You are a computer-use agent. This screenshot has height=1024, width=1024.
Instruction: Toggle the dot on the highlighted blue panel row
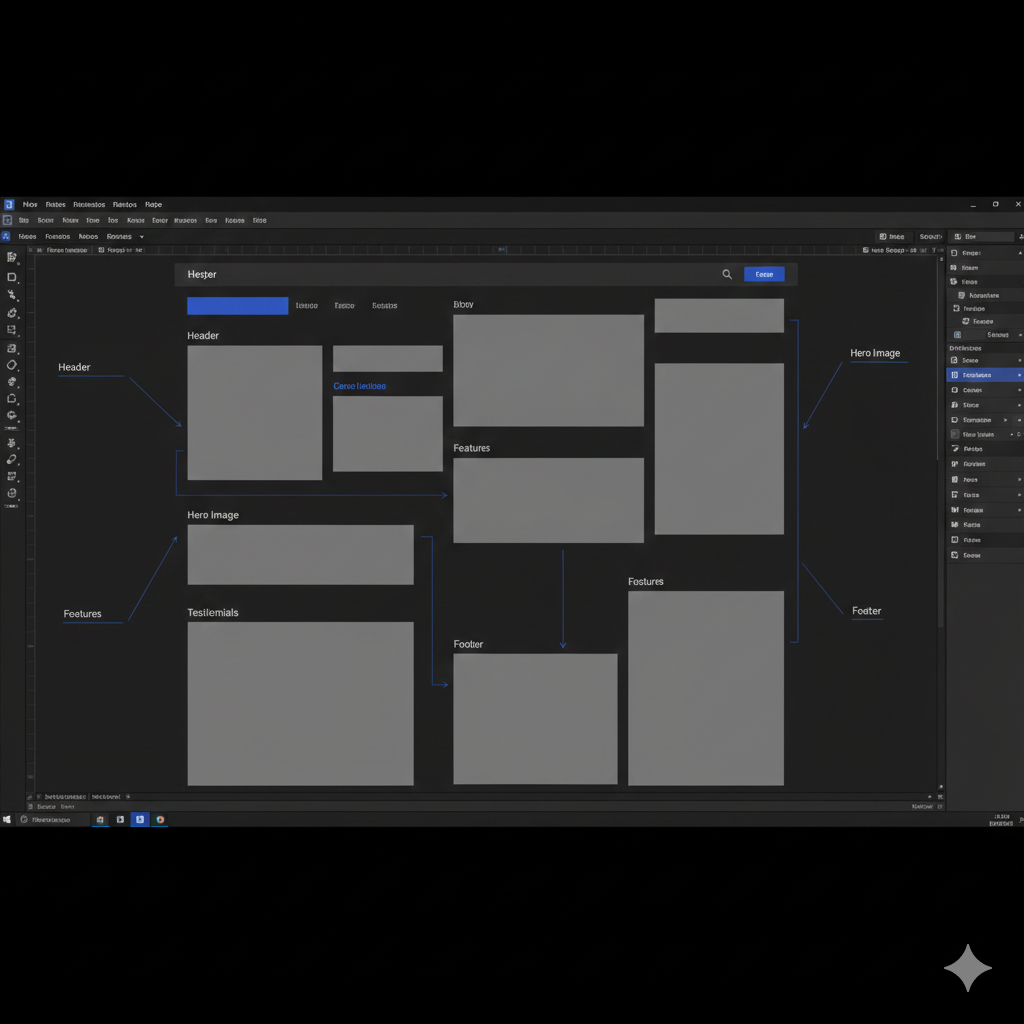(x=1019, y=375)
